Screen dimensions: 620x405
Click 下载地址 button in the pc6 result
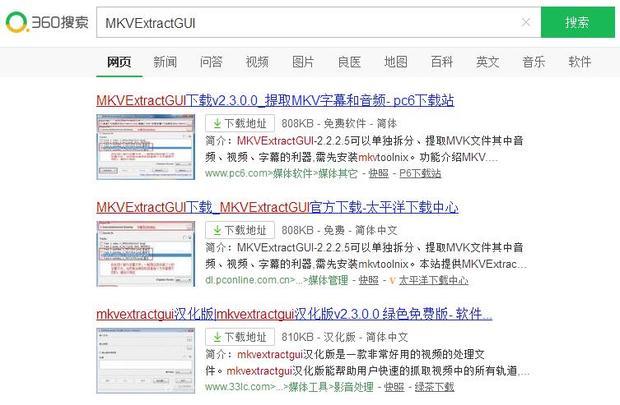(x=240, y=123)
